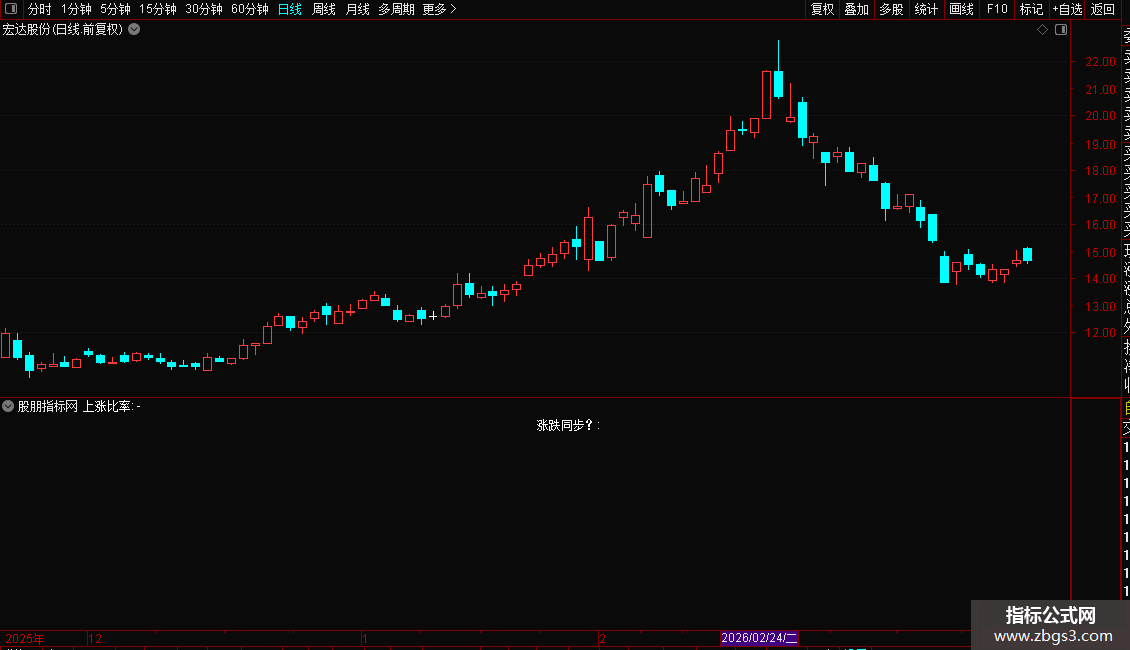Select the last cyan candlestick near 15.00
This screenshot has height=650, width=1130.
1028,254
